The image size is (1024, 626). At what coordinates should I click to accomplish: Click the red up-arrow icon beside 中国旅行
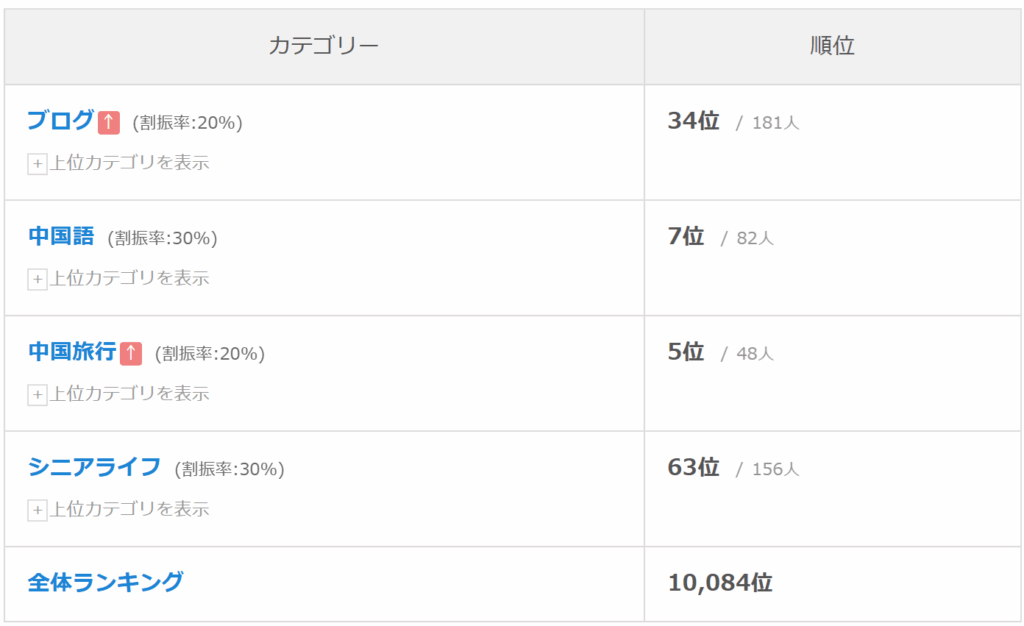[x=131, y=353]
